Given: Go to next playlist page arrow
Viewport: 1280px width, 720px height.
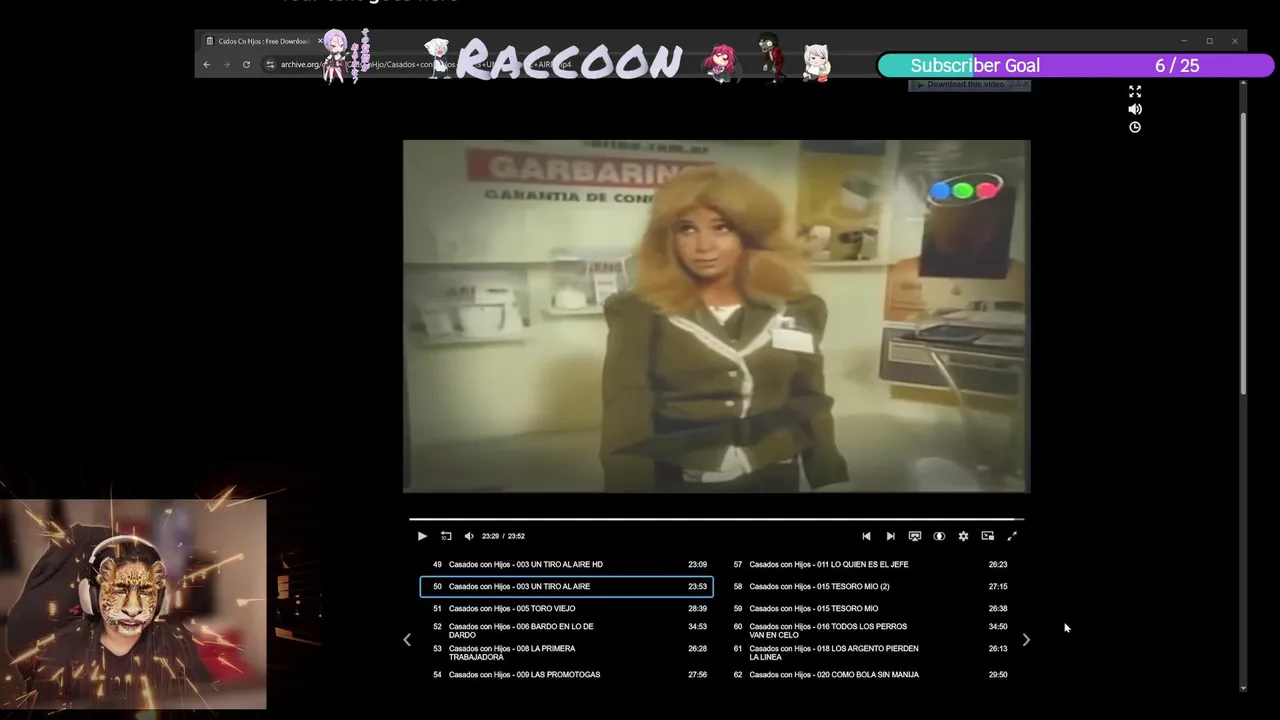Looking at the screenshot, I should tap(1026, 640).
